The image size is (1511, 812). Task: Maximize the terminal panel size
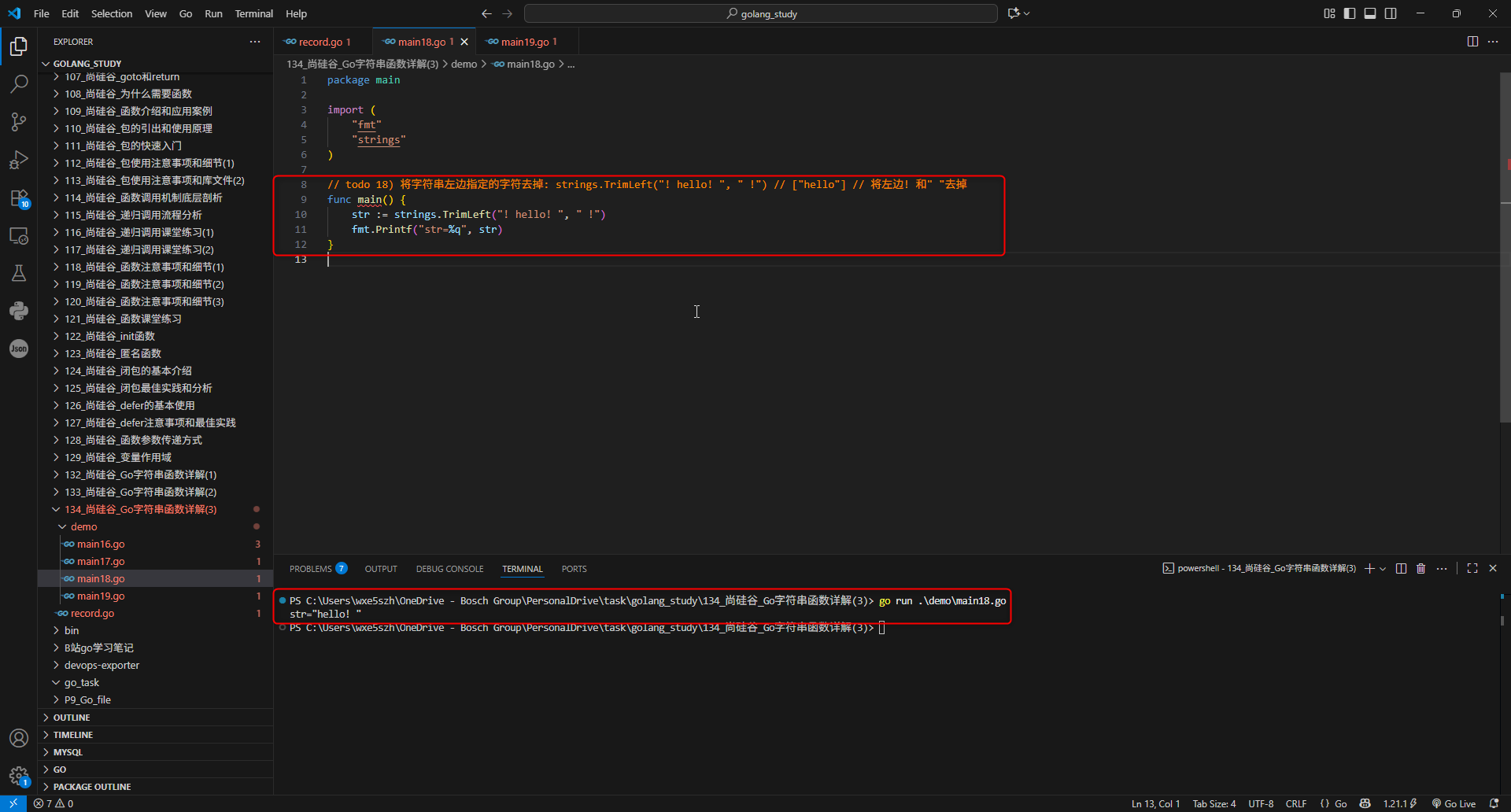[1472, 569]
